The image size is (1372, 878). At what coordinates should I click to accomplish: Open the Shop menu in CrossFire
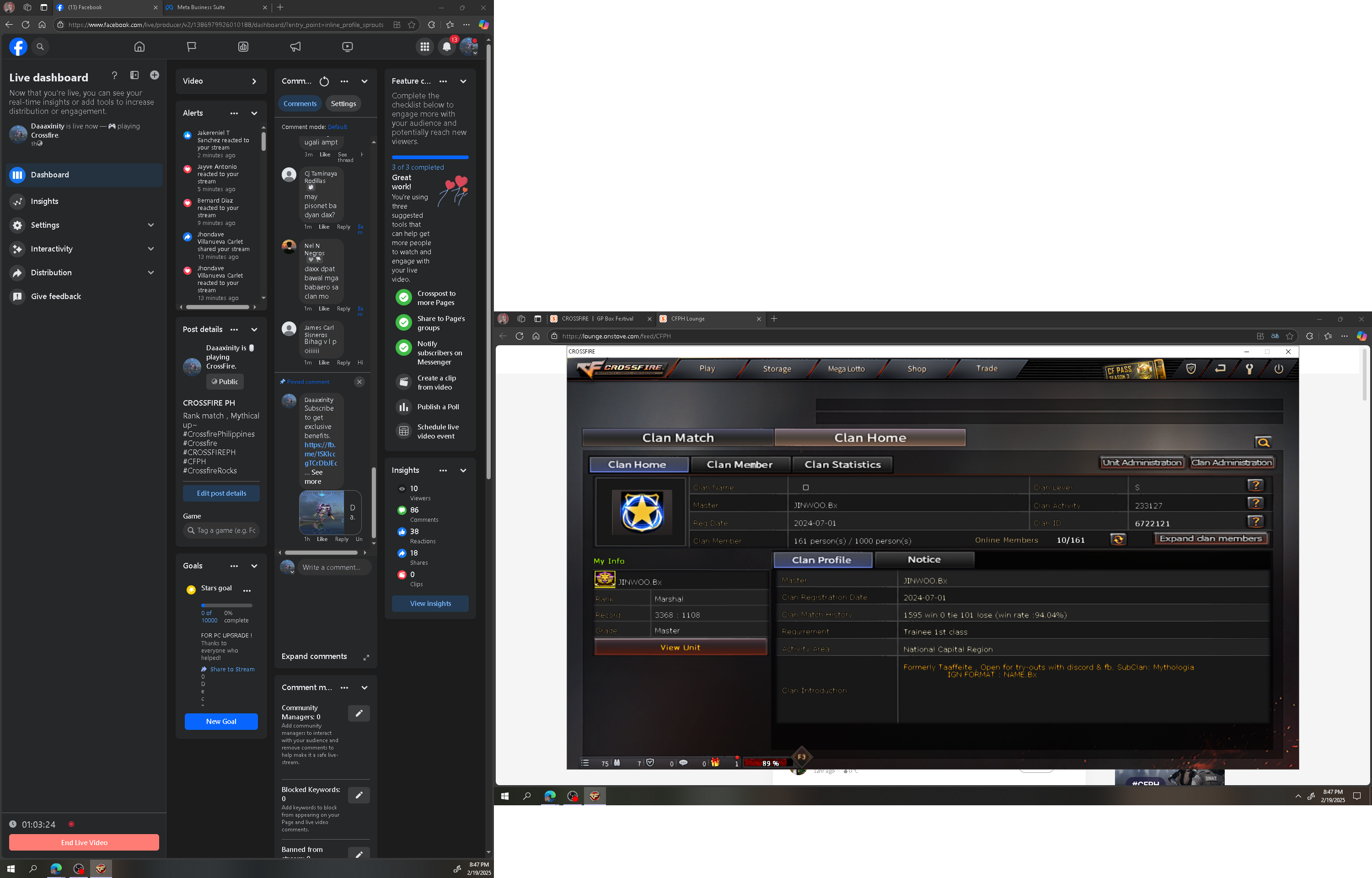click(916, 369)
